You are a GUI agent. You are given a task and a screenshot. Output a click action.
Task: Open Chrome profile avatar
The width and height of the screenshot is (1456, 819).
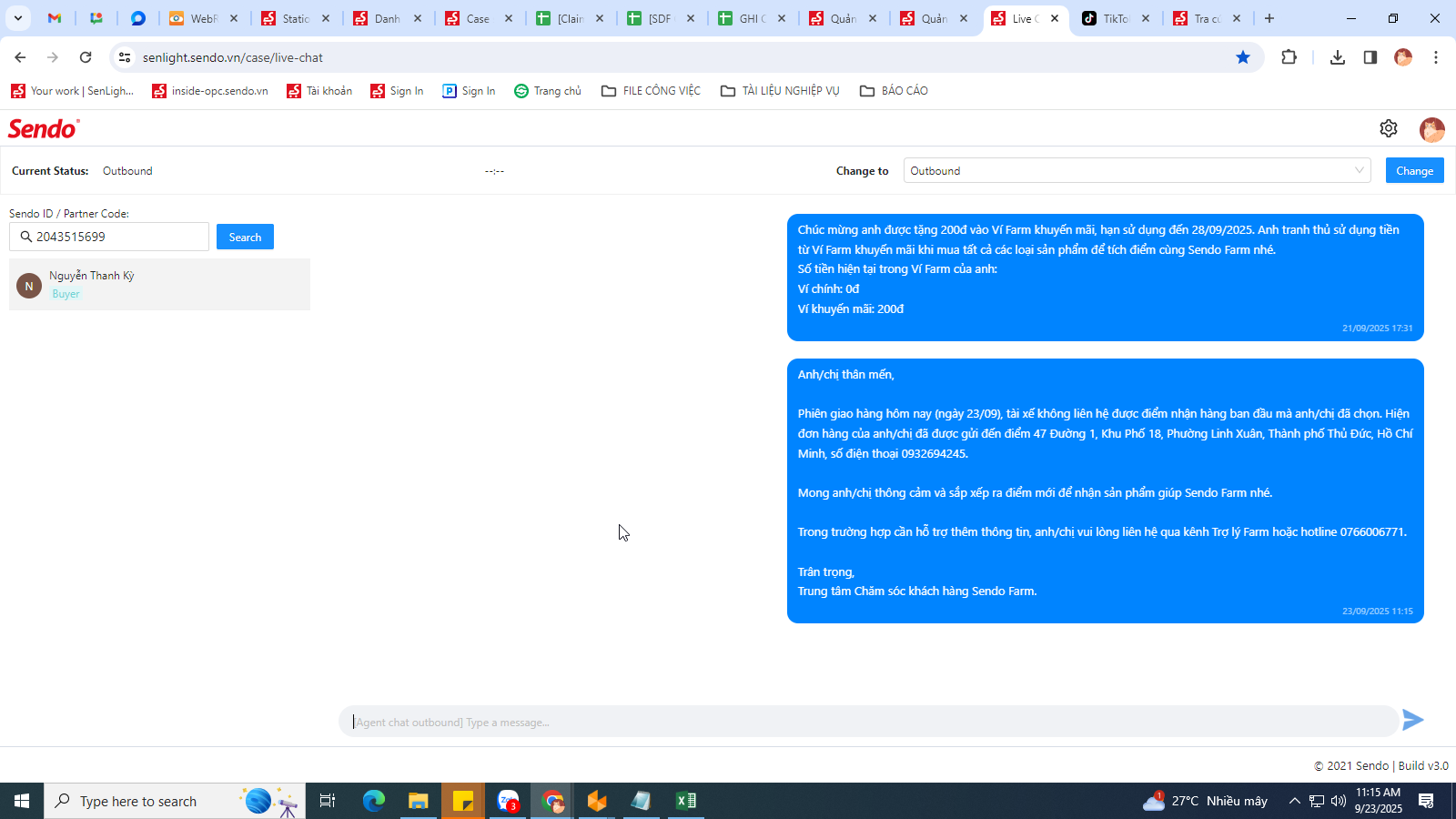pyautogui.click(x=1403, y=57)
